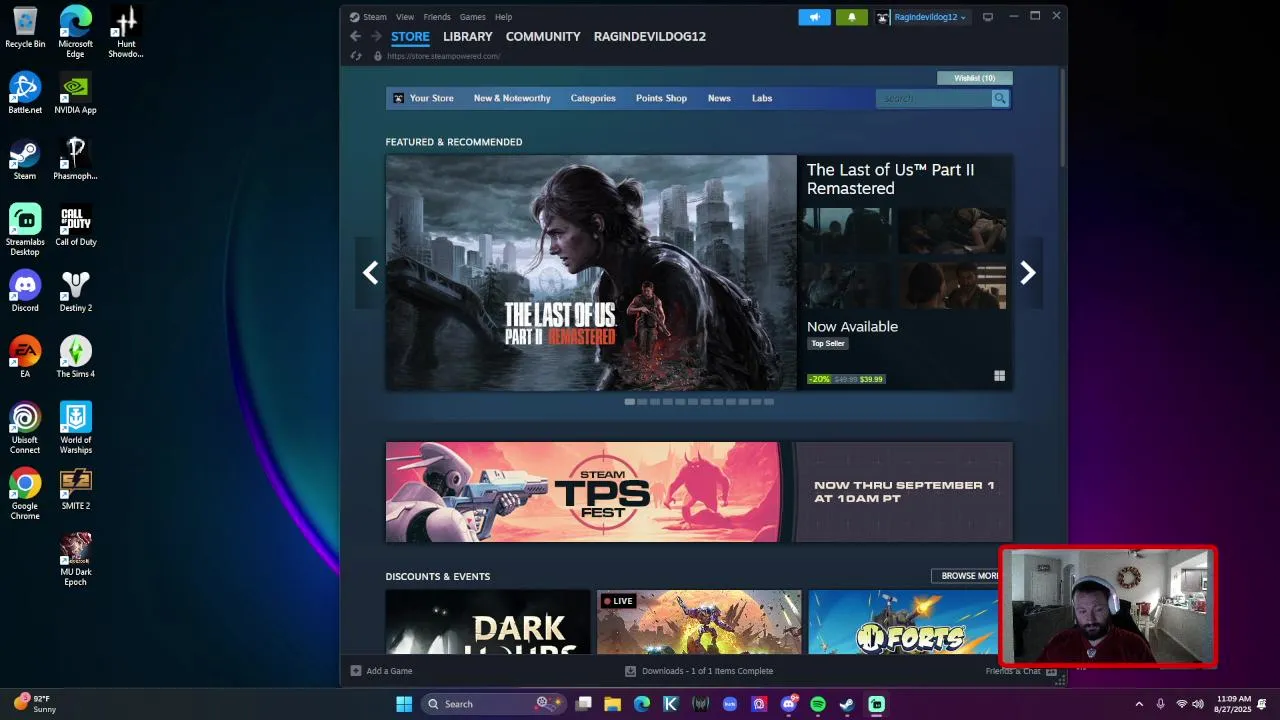1280x720 pixels.
Task: Open Hunt Showdown desktop shortcut
Action: [x=125, y=32]
